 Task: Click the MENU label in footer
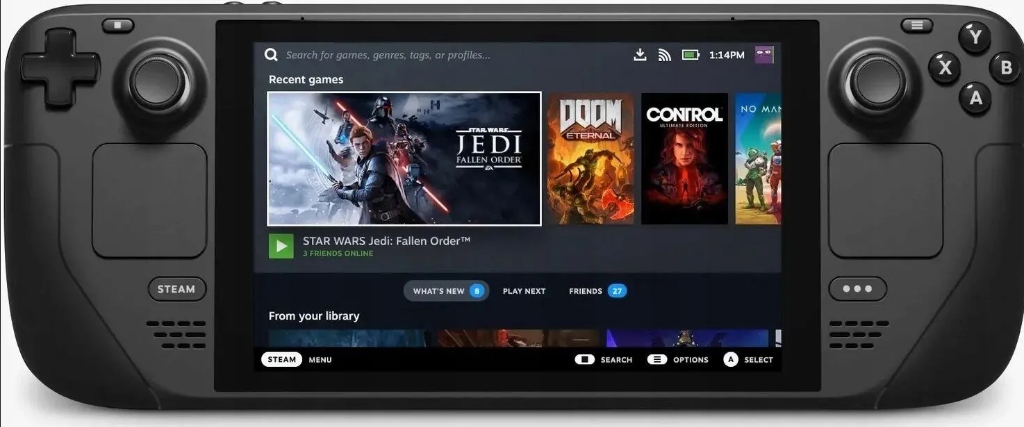point(320,360)
